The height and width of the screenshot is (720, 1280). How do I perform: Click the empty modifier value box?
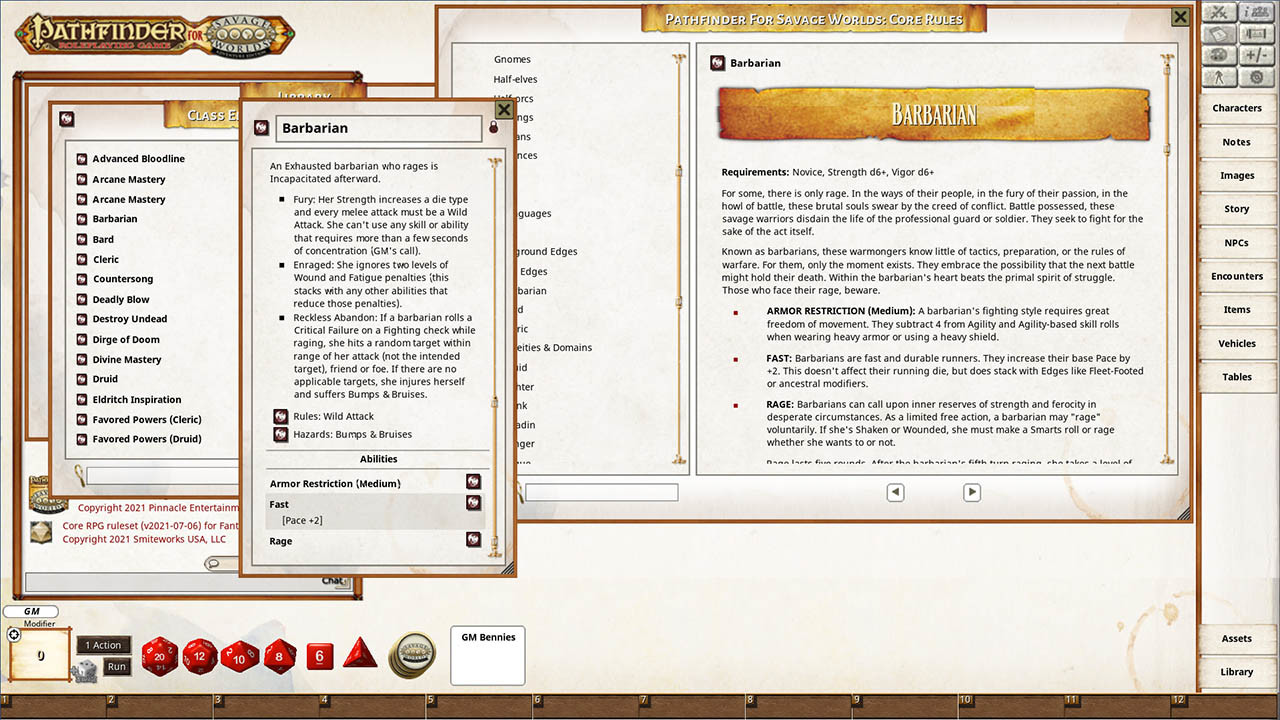click(x=40, y=655)
